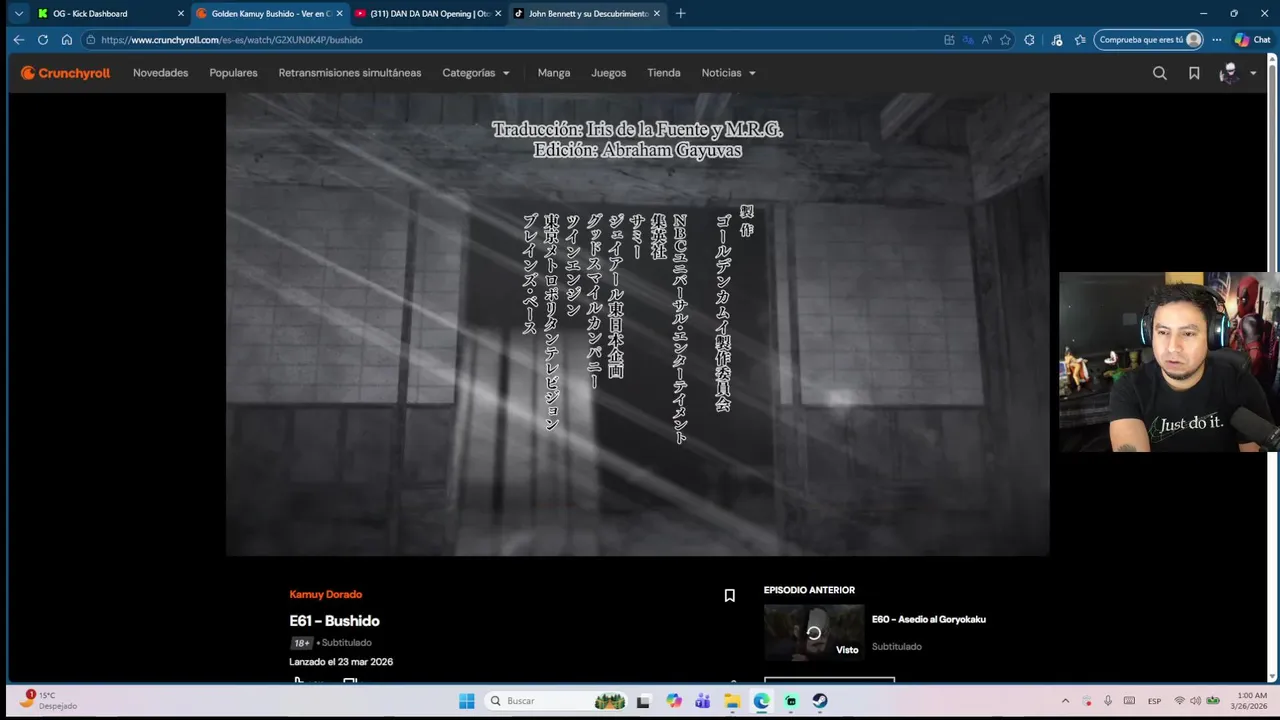This screenshot has height=720, width=1280.
Task: Open the Kamuy Dorado series link
Action: [326, 594]
